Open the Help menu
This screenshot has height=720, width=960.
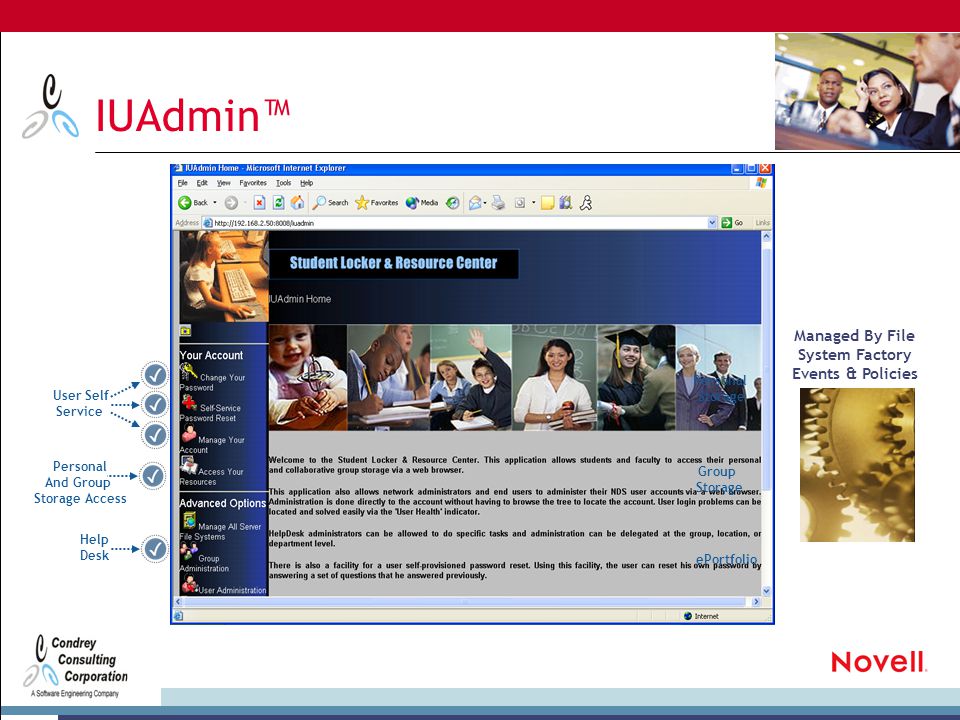click(307, 183)
